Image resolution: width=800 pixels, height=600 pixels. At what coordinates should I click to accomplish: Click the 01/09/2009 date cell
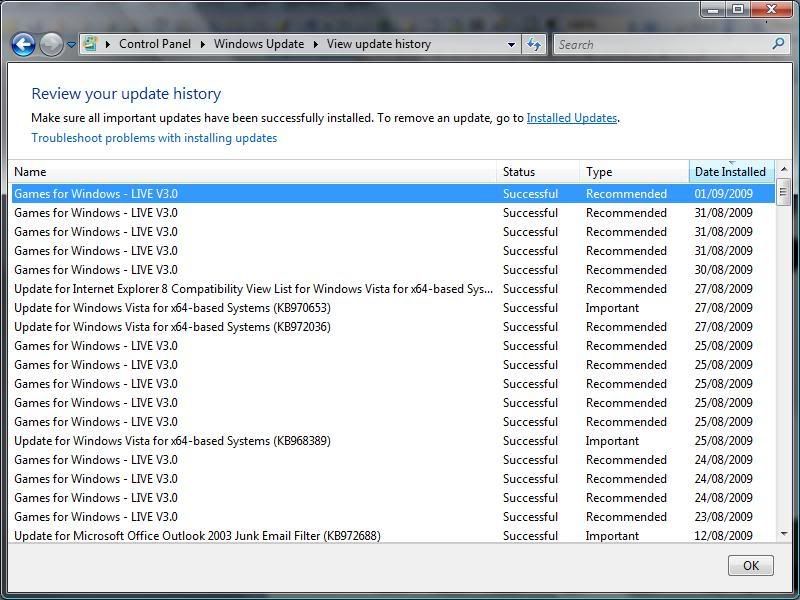(723, 194)
